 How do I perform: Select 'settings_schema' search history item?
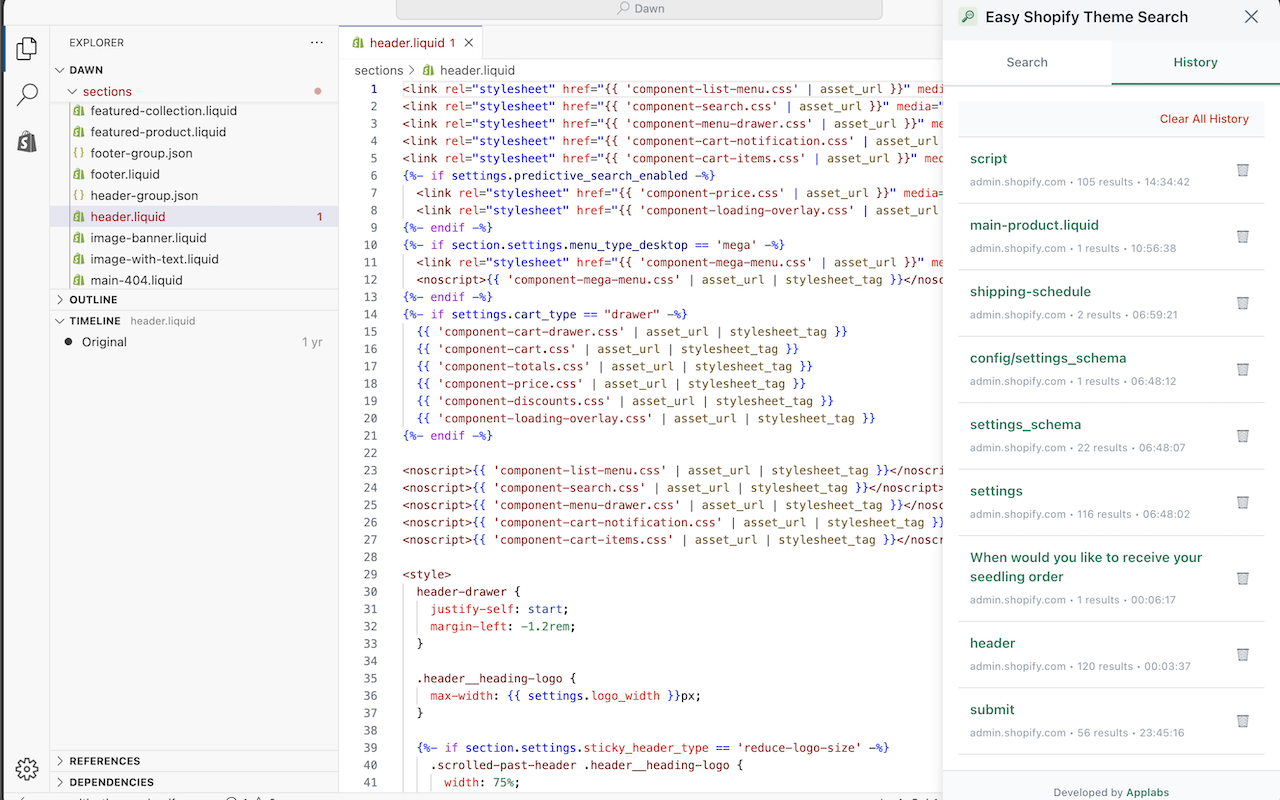[x=1025, y=425]
